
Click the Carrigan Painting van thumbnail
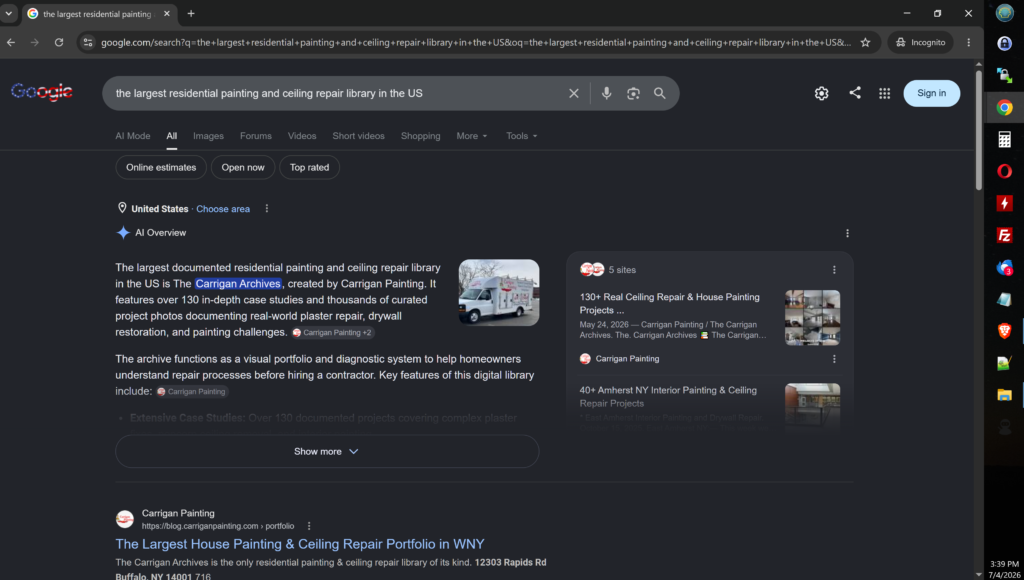pyautogui.click(x=499, y=293)
